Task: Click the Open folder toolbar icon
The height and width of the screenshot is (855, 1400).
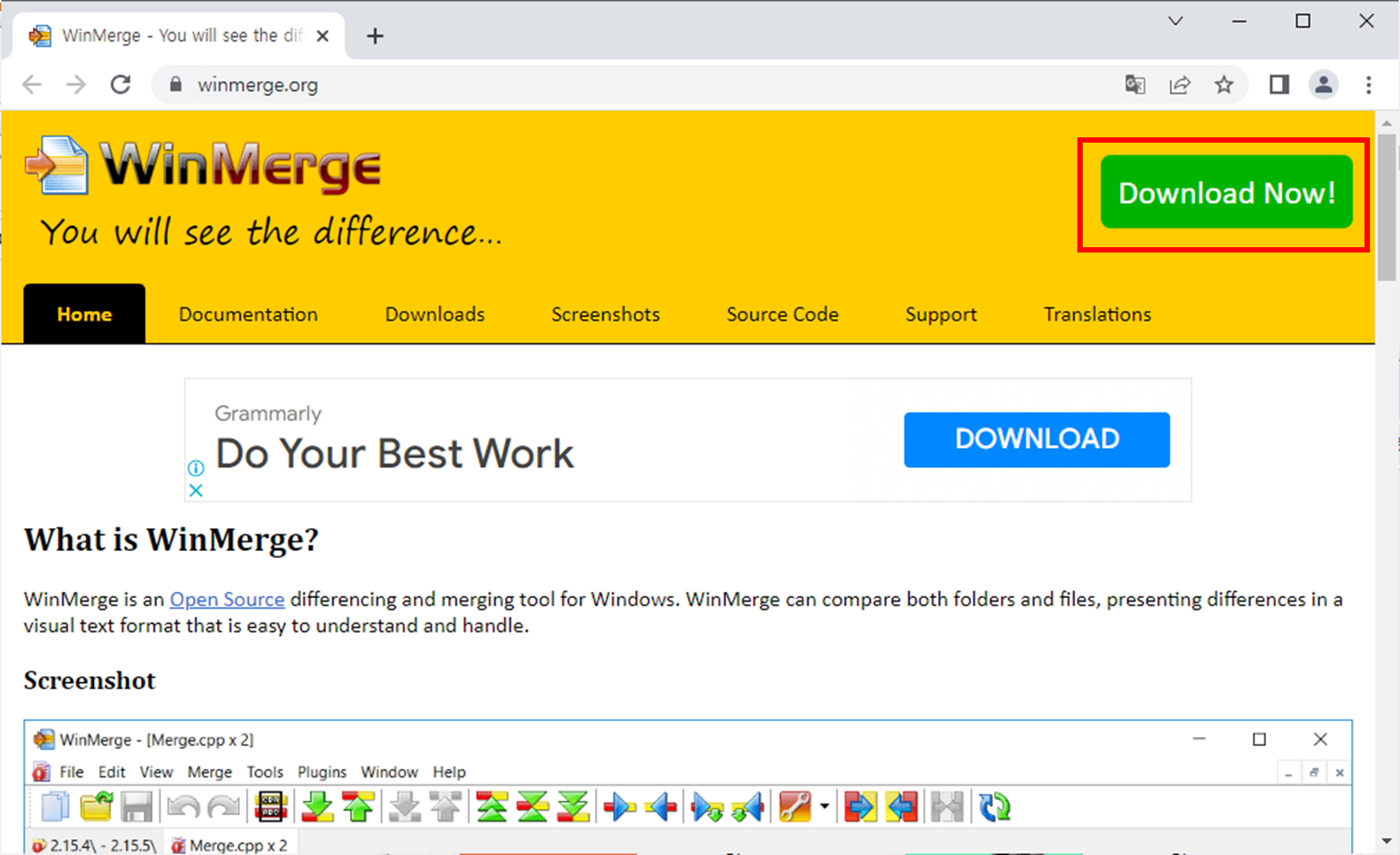Action: (97, 807)
